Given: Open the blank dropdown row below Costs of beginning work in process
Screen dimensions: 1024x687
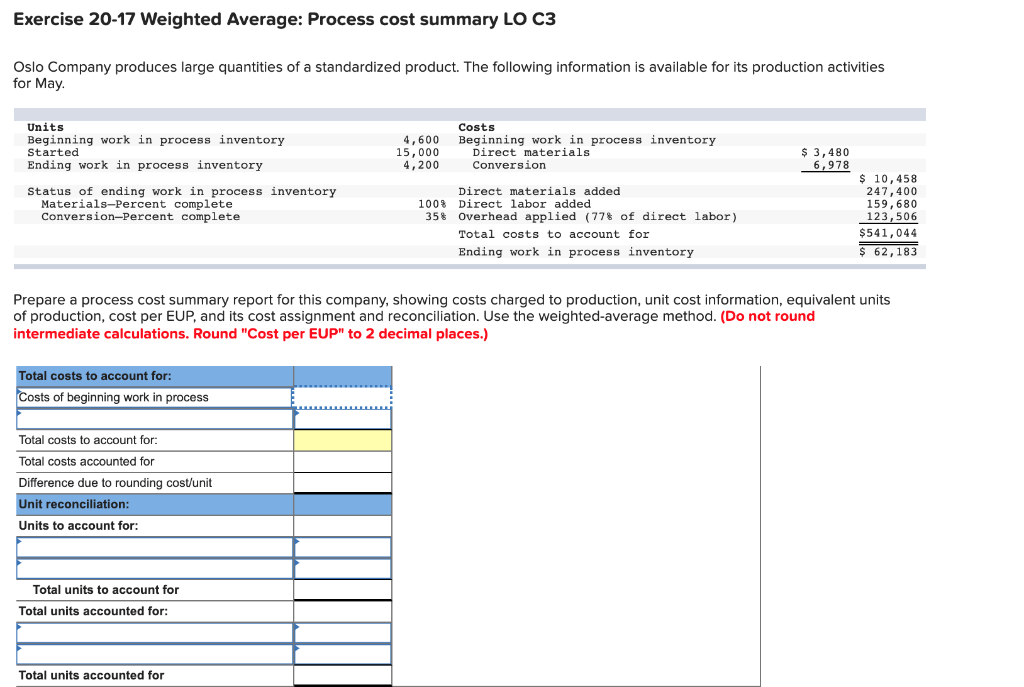Looking at the screenshot, I should [341, 418].
